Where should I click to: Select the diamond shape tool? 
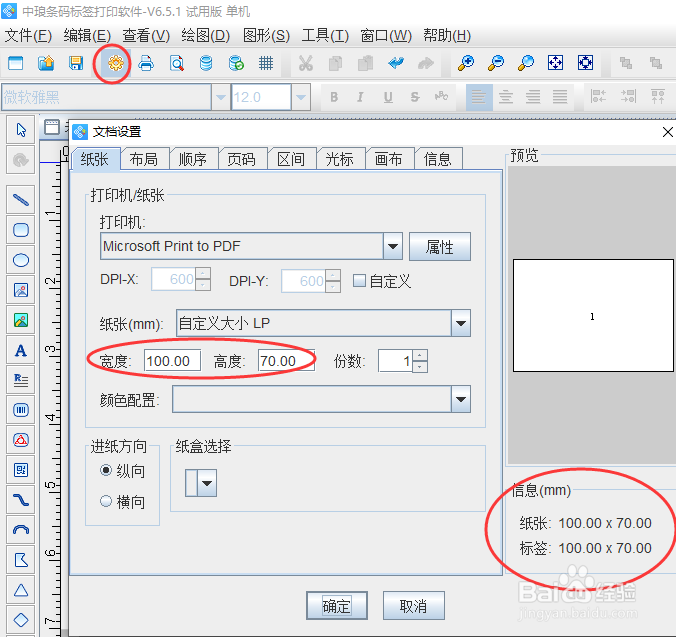tap(21, 620)
